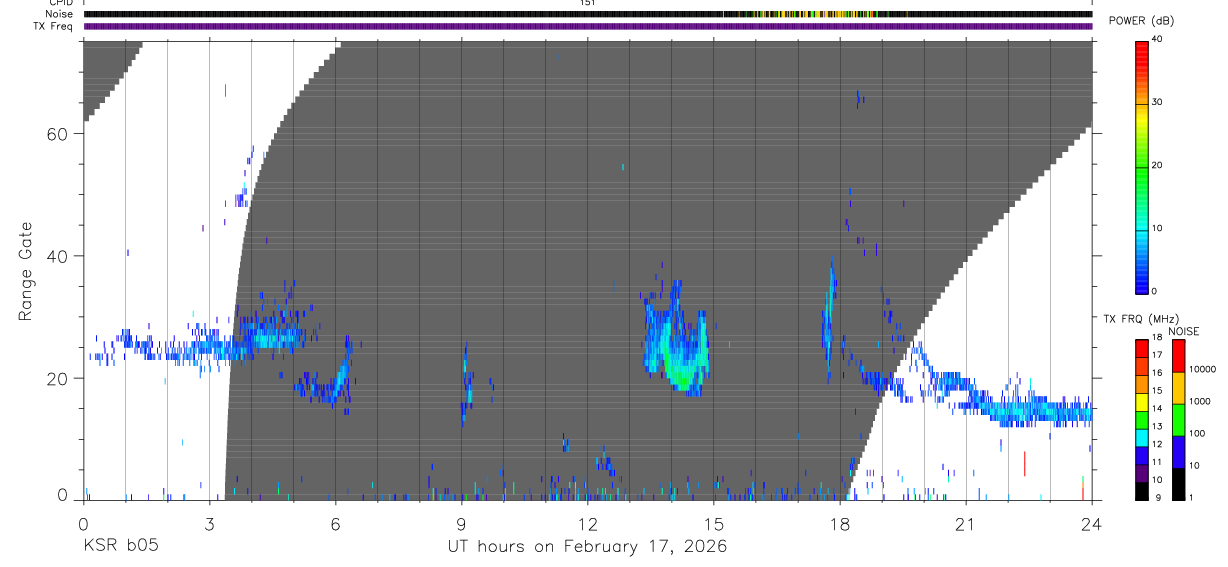Pick the green 100-1000 NOISE swatch
Viewport: 1228px width, 567px height.
tap(1178, 420)
